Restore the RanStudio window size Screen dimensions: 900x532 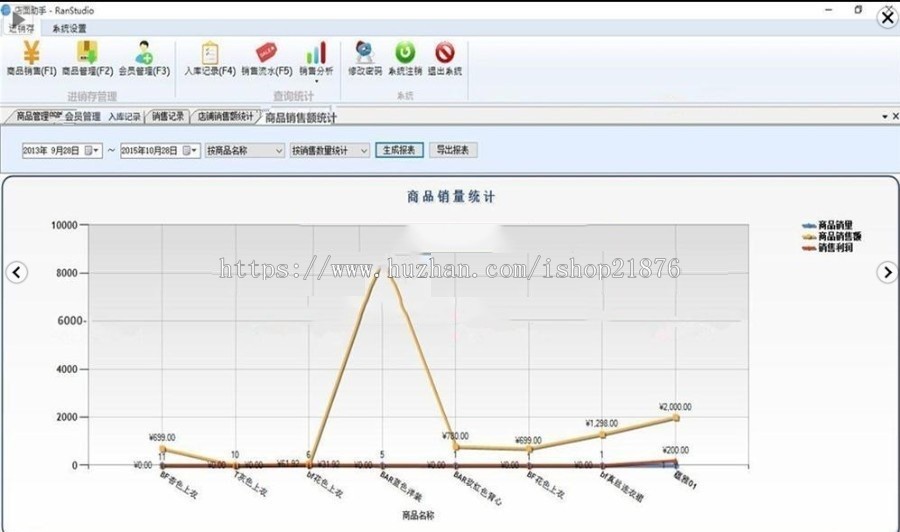[858, 10]
